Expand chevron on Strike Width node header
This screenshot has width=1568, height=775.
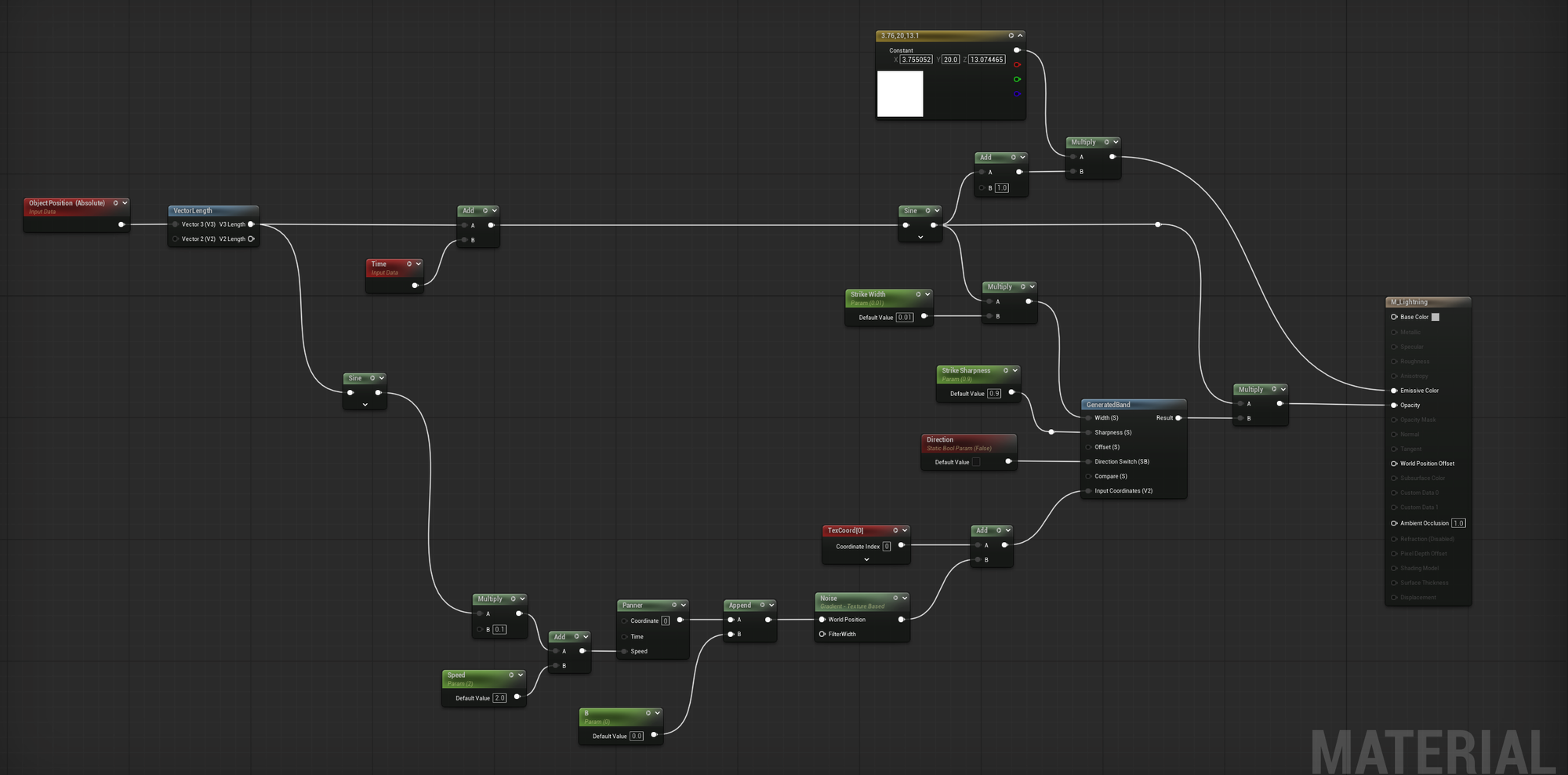(927, 295)
